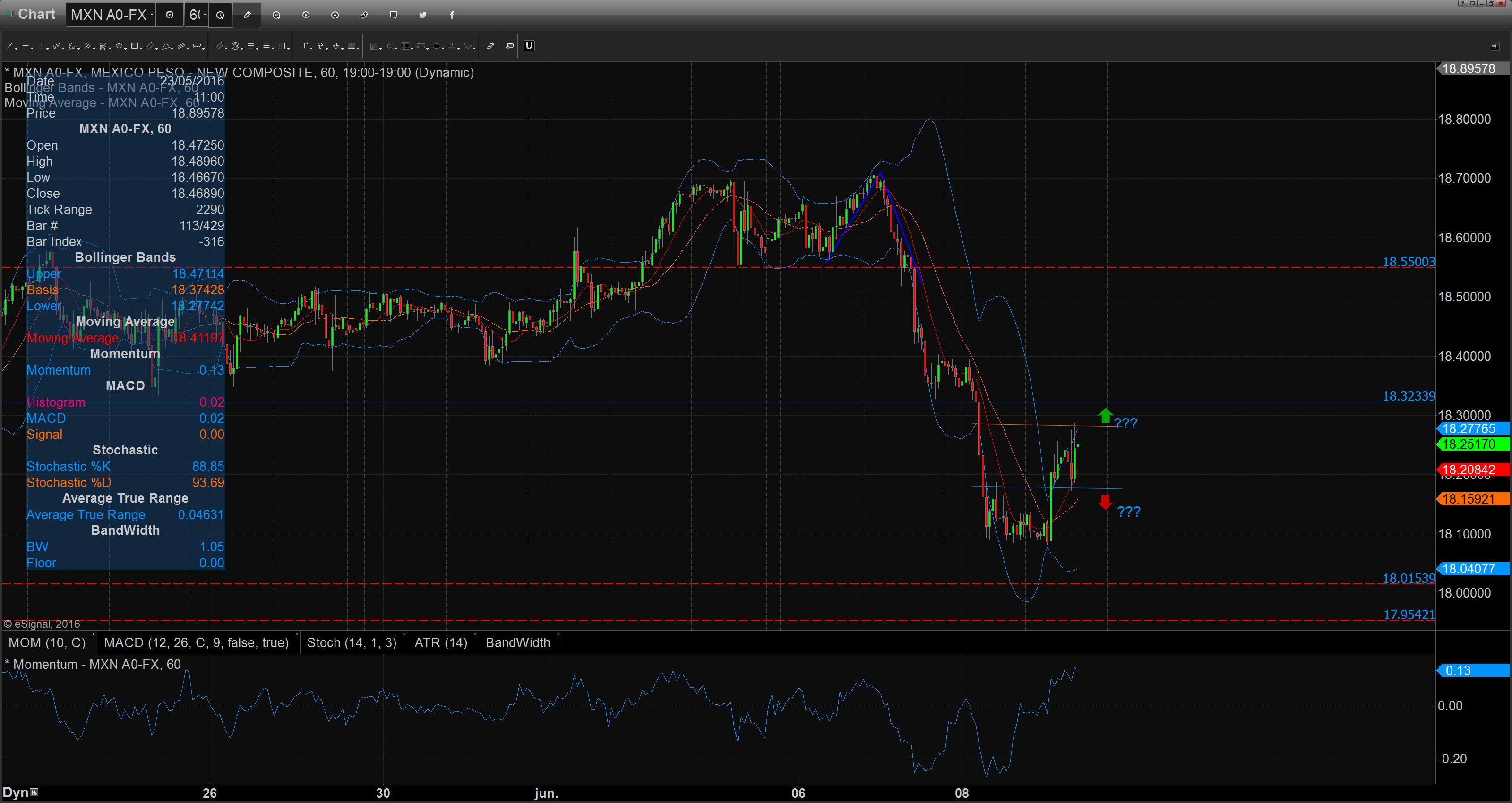The image size is (1512, 803).
Task: Select the grayed TJ ellipse tool
Action: 437,46
